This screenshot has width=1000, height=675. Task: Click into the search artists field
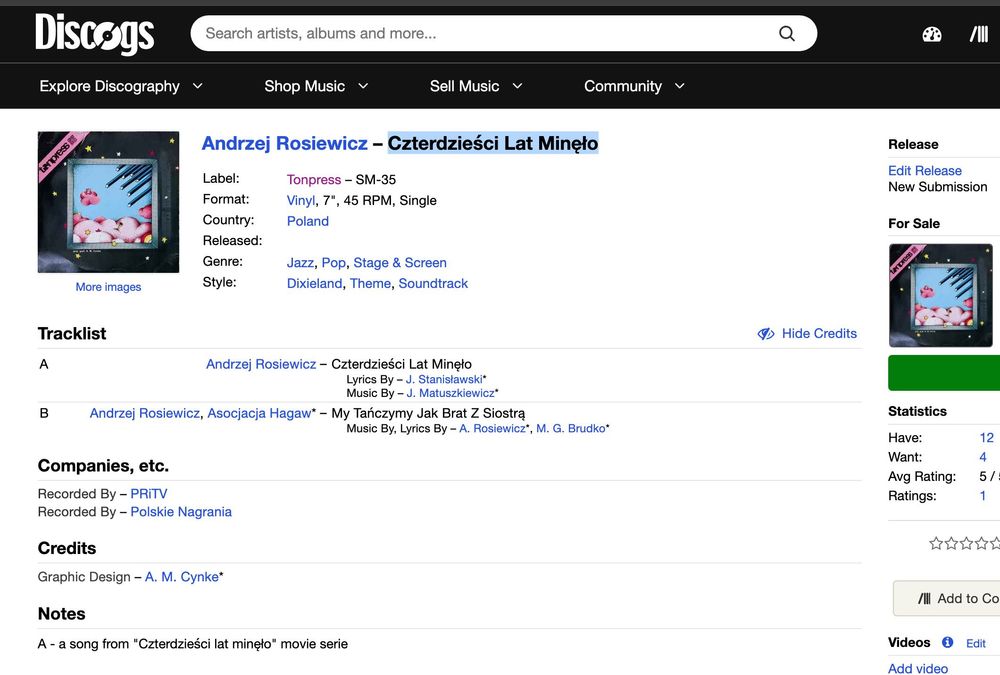485,33
